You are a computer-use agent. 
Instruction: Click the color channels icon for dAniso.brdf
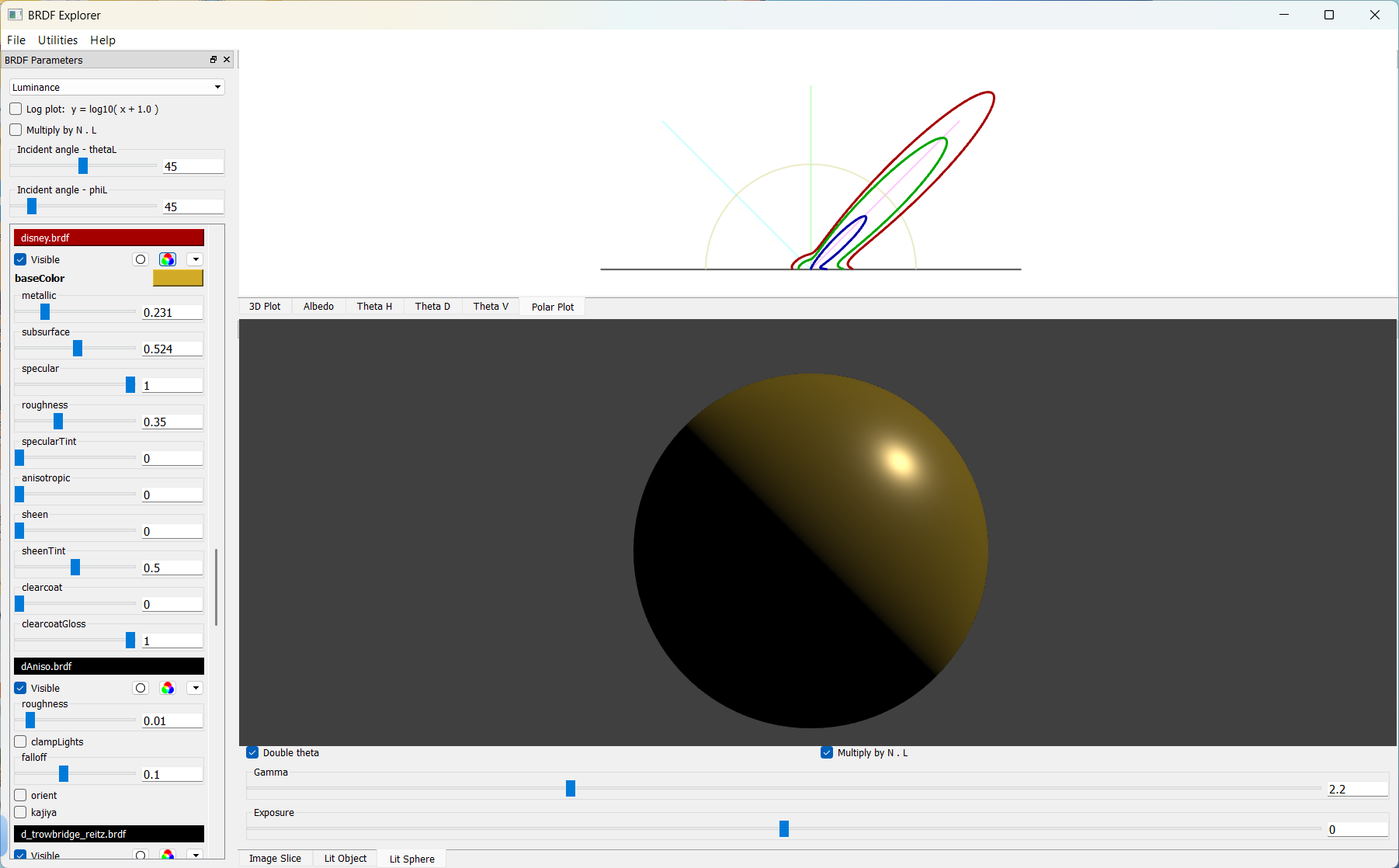(168, 688)
